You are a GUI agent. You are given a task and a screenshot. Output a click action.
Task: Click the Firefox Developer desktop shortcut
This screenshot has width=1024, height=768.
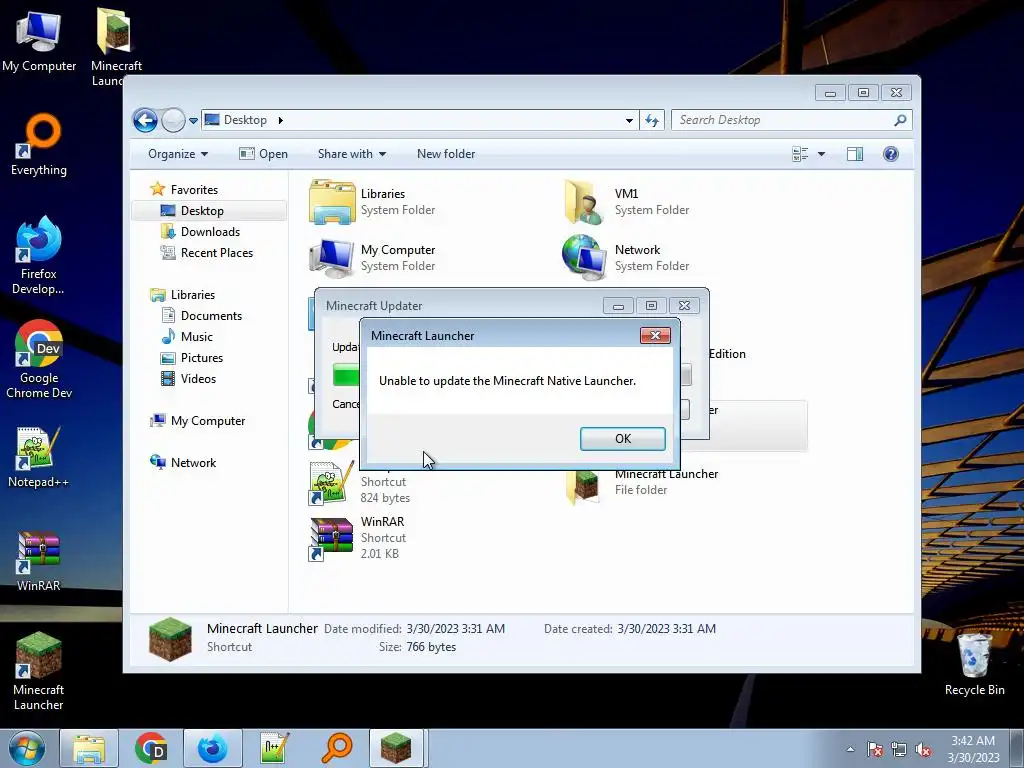click(x=39, y=255)
